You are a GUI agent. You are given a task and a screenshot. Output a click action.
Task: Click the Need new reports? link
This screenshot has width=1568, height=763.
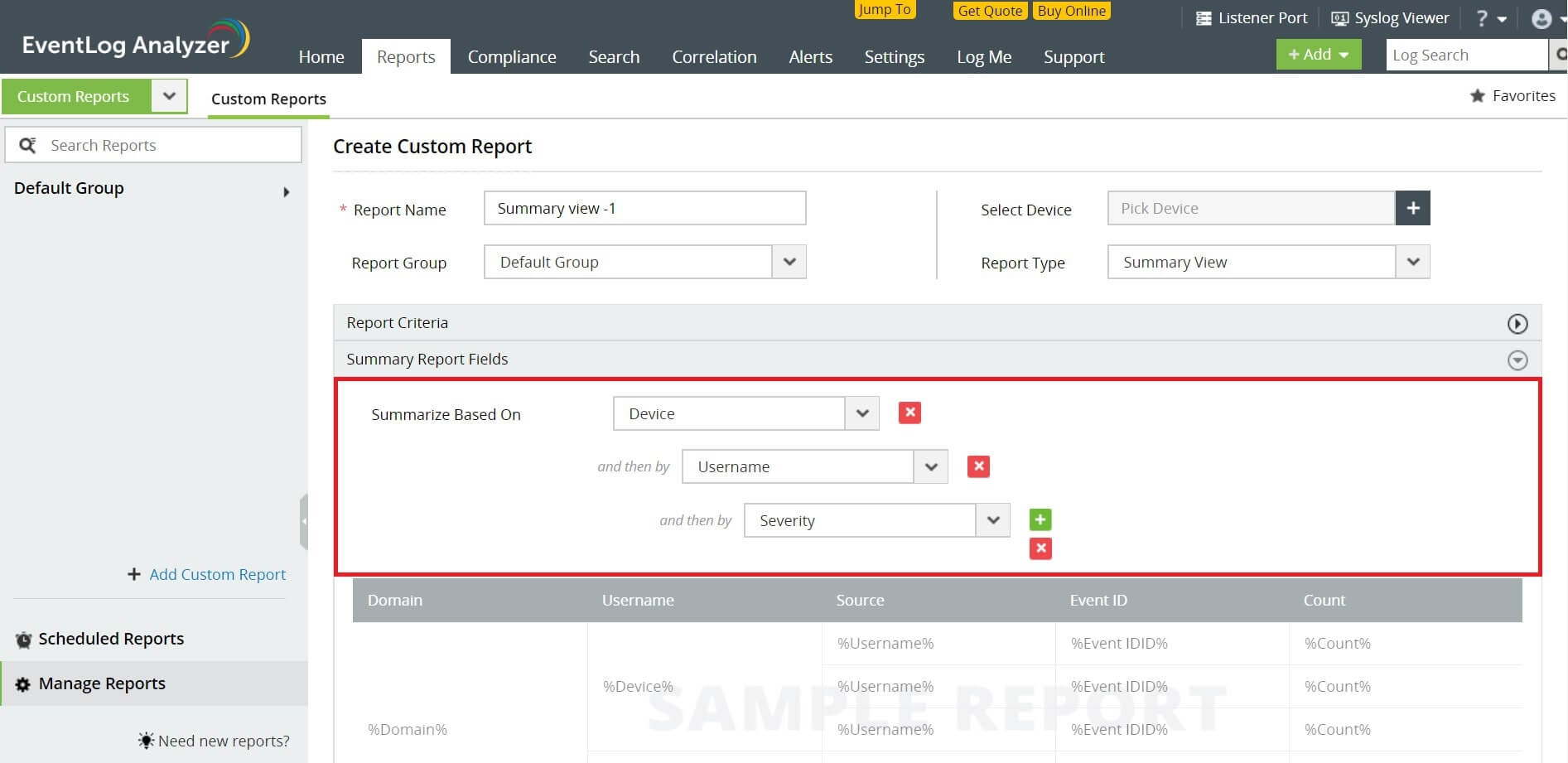224,741
